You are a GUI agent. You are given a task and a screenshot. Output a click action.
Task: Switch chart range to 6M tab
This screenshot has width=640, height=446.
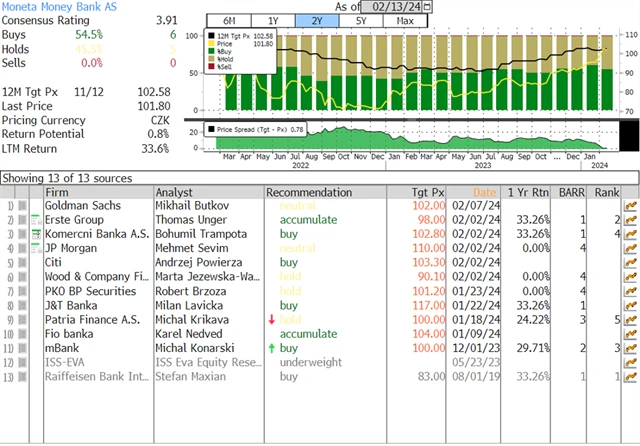(x=228, y=21)
